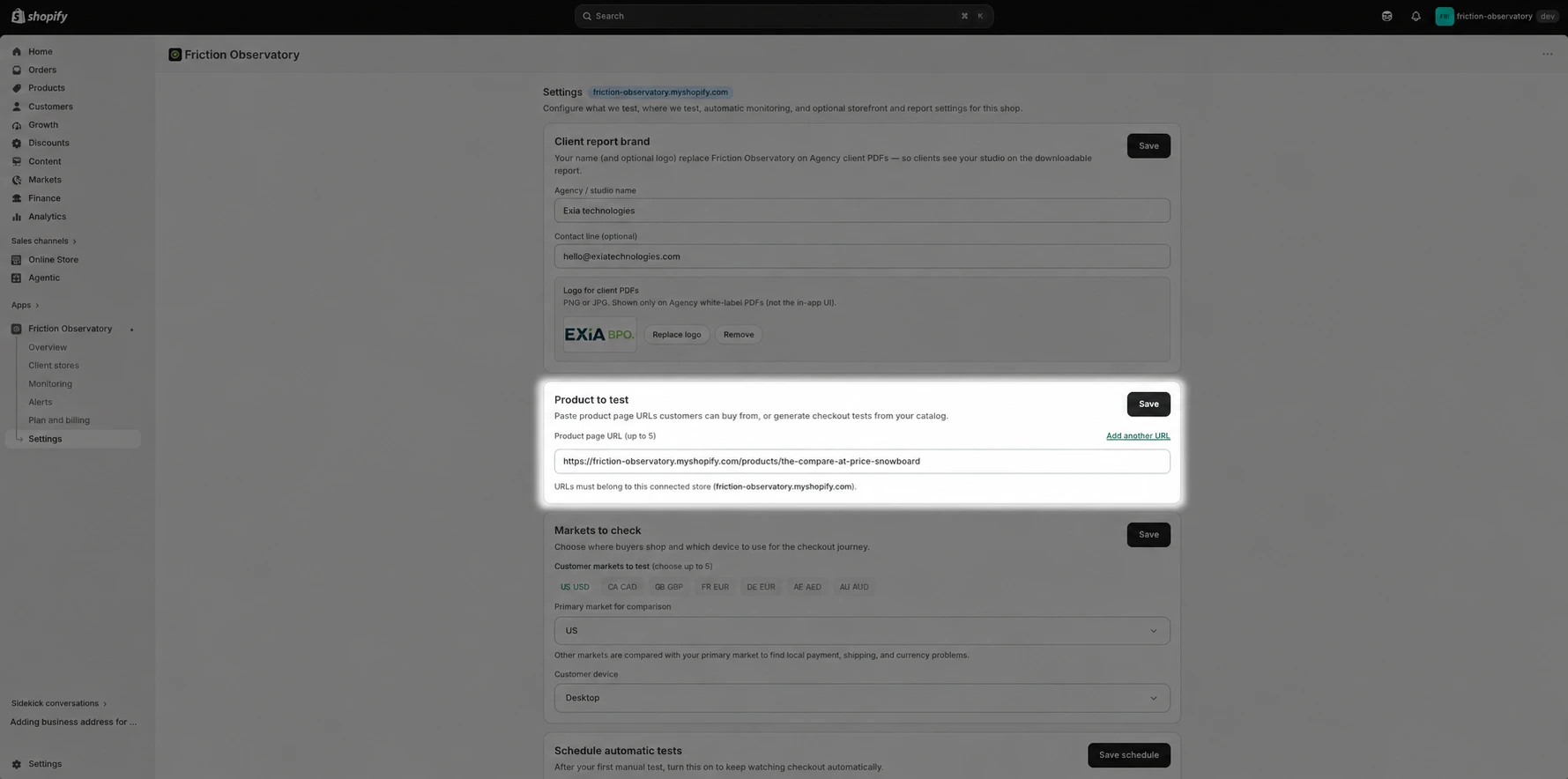Open Plan and billing
1568x779 pixels.
pyautogui.click(x=59, y=420)
